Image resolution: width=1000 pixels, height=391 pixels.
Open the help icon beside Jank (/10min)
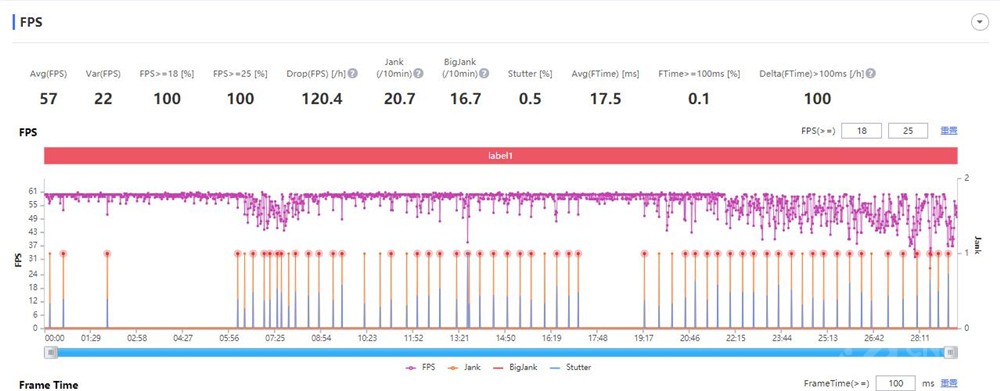point(418,73)
